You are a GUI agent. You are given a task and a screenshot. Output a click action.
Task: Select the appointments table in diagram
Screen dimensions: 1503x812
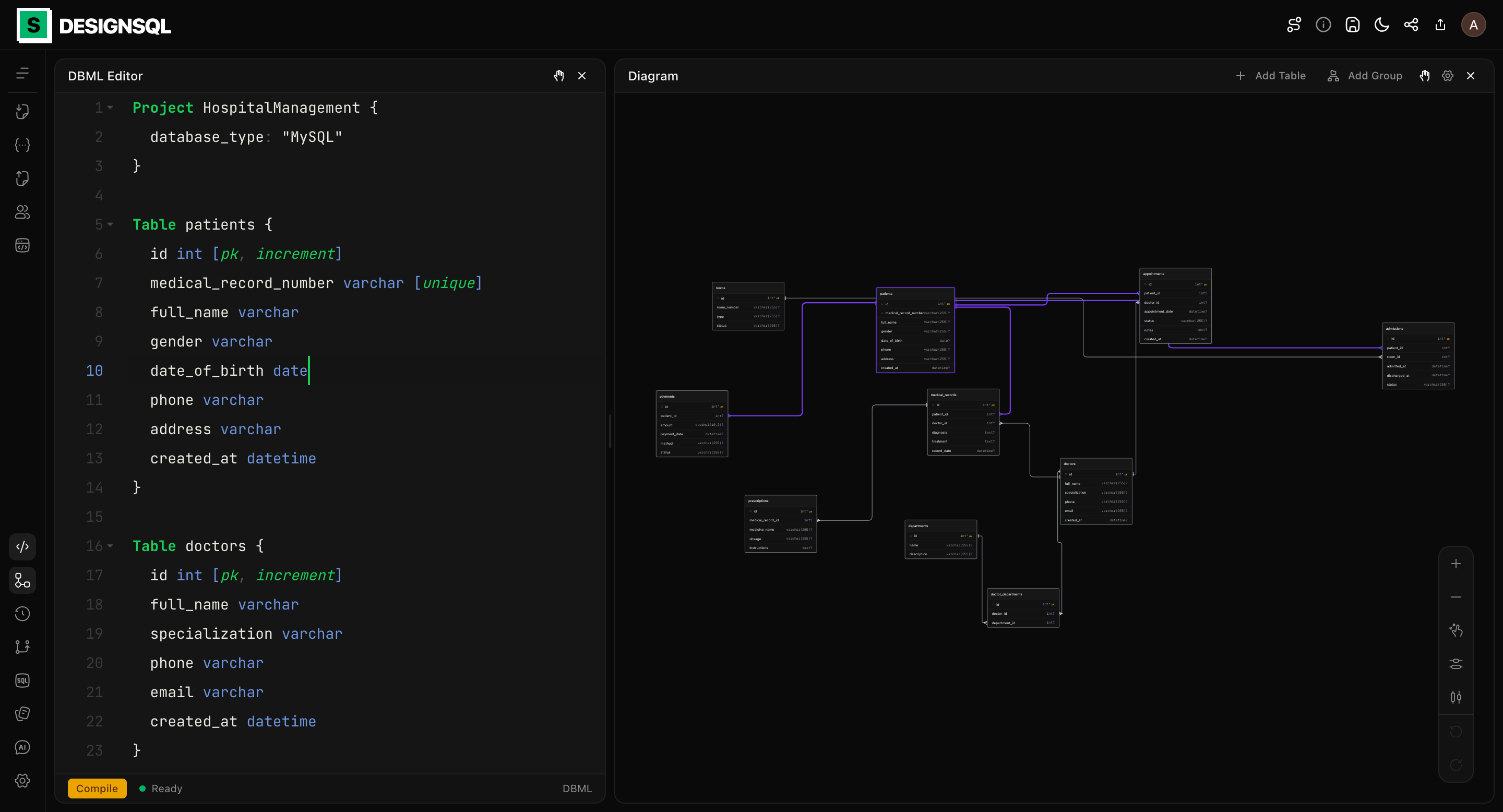point(1175,306)
